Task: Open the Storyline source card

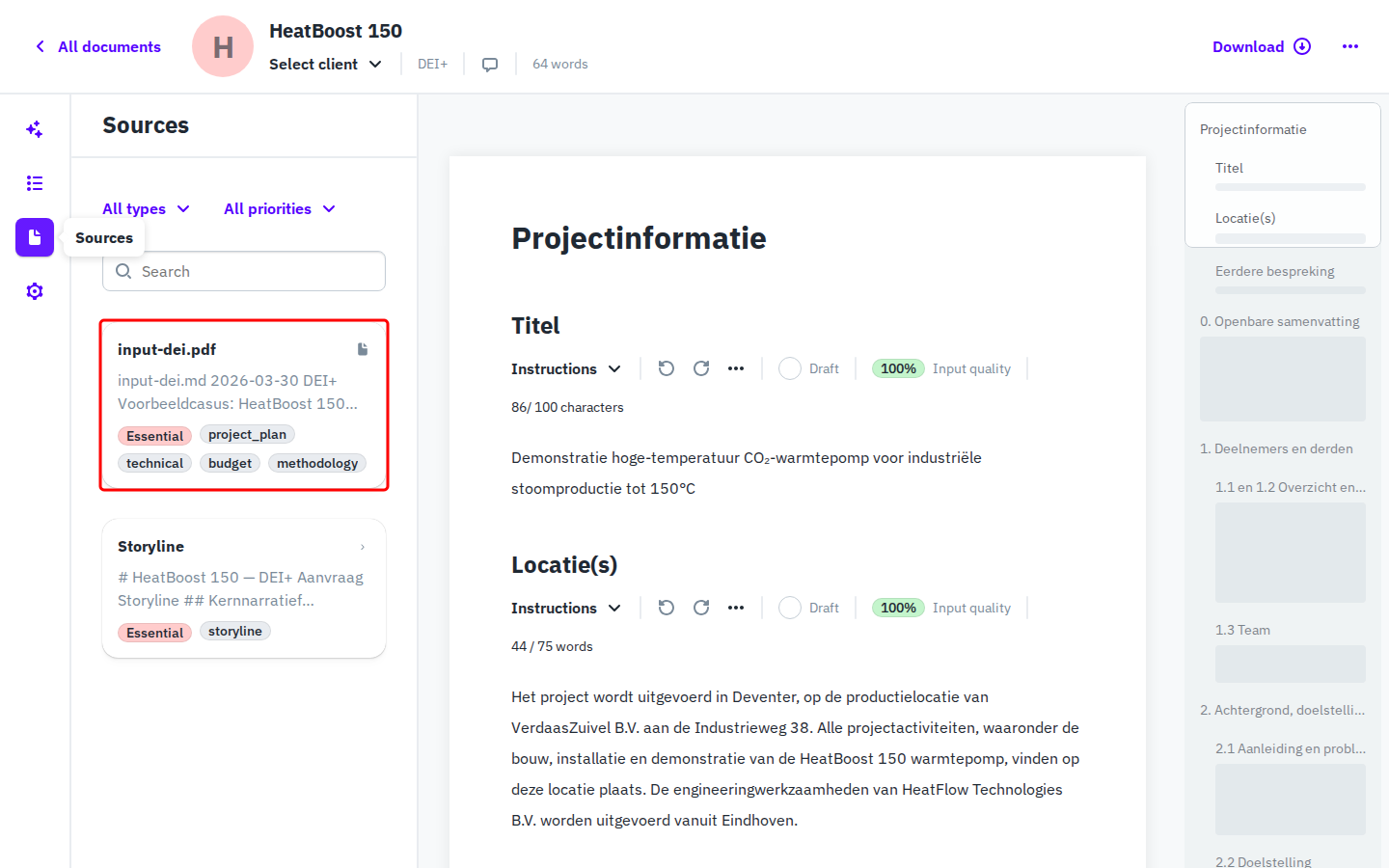Action: click(x=244, y=588)
